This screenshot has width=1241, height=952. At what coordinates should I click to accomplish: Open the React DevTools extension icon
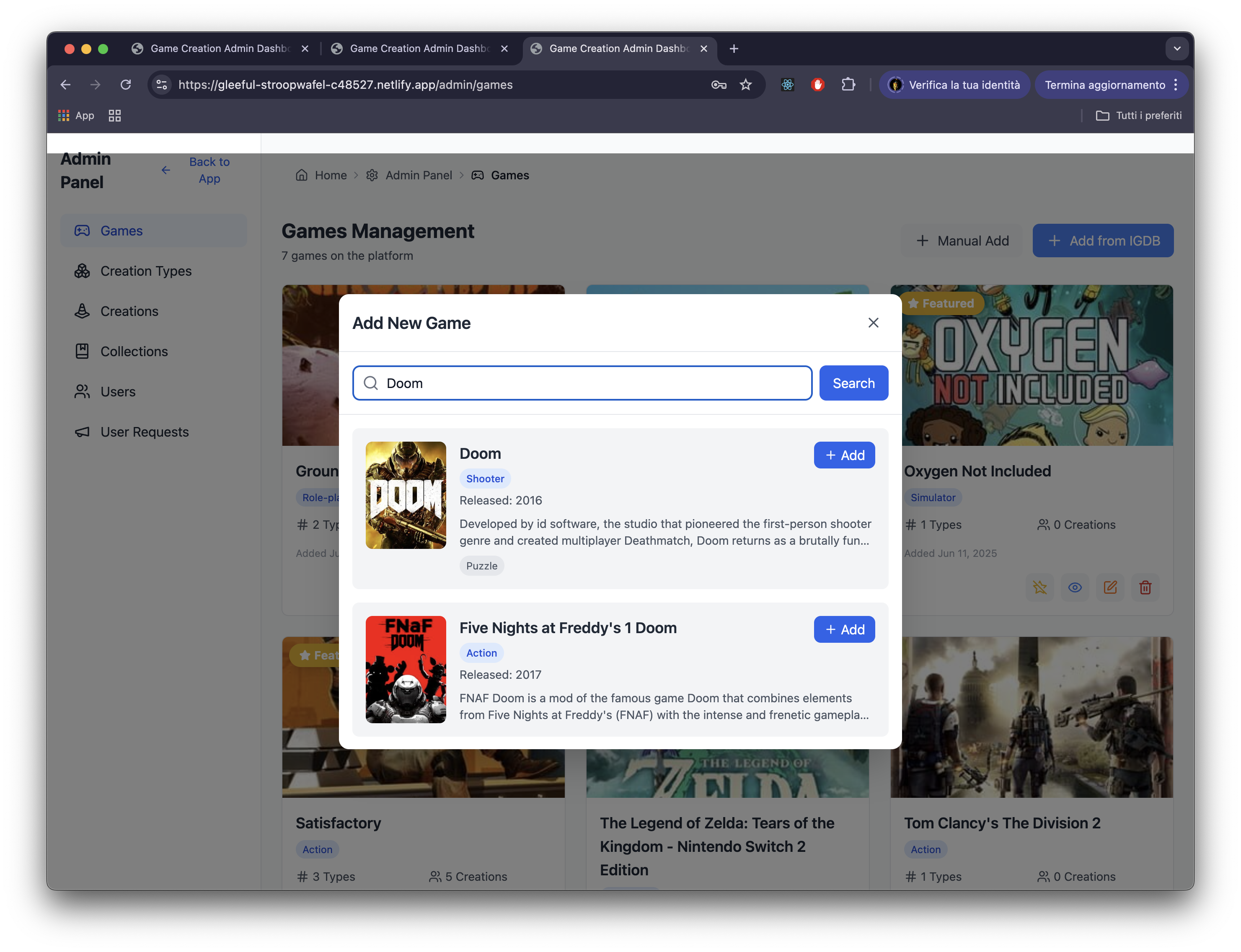(787, 85)
